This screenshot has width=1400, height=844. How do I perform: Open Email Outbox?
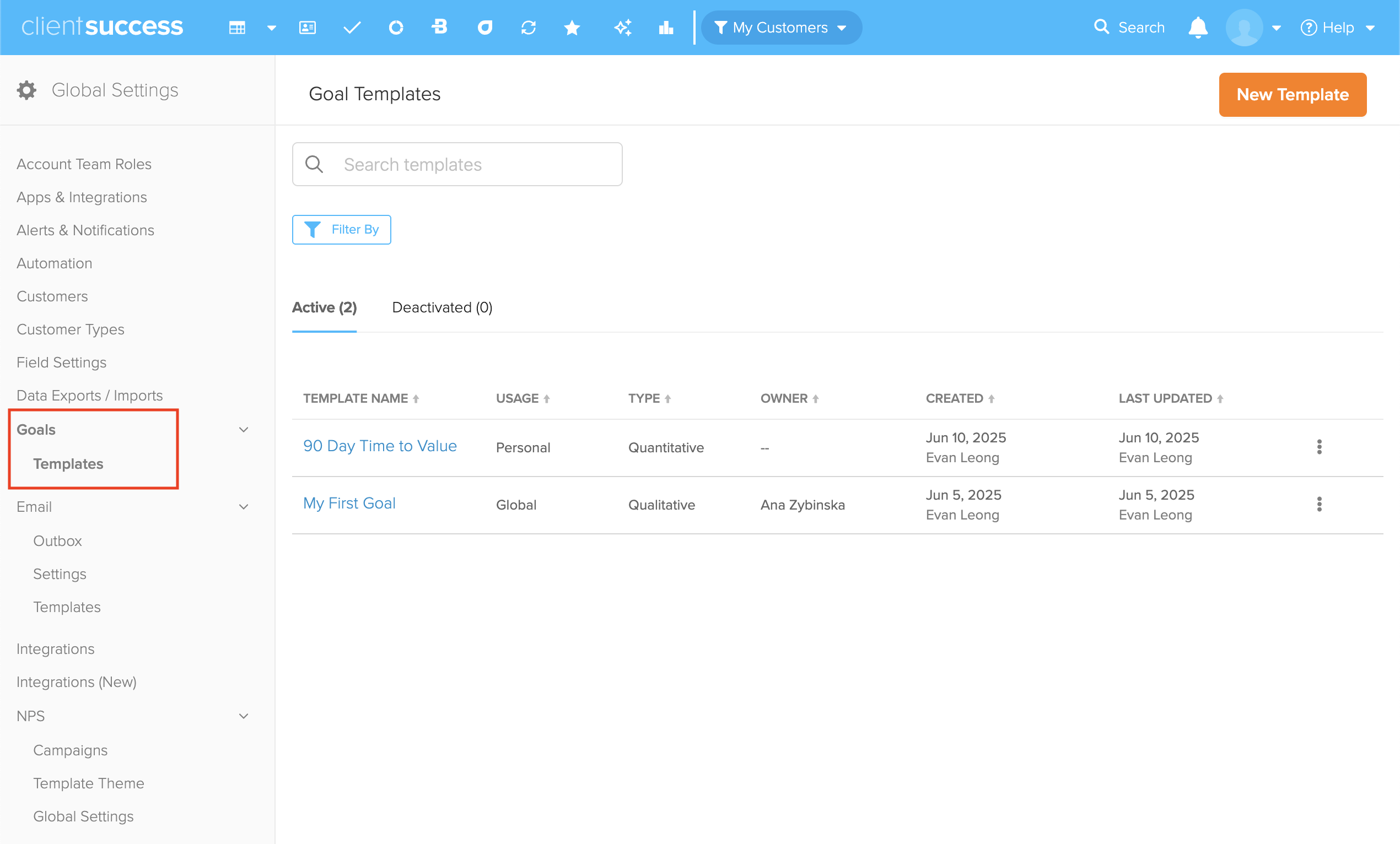[x=57, y=540]
